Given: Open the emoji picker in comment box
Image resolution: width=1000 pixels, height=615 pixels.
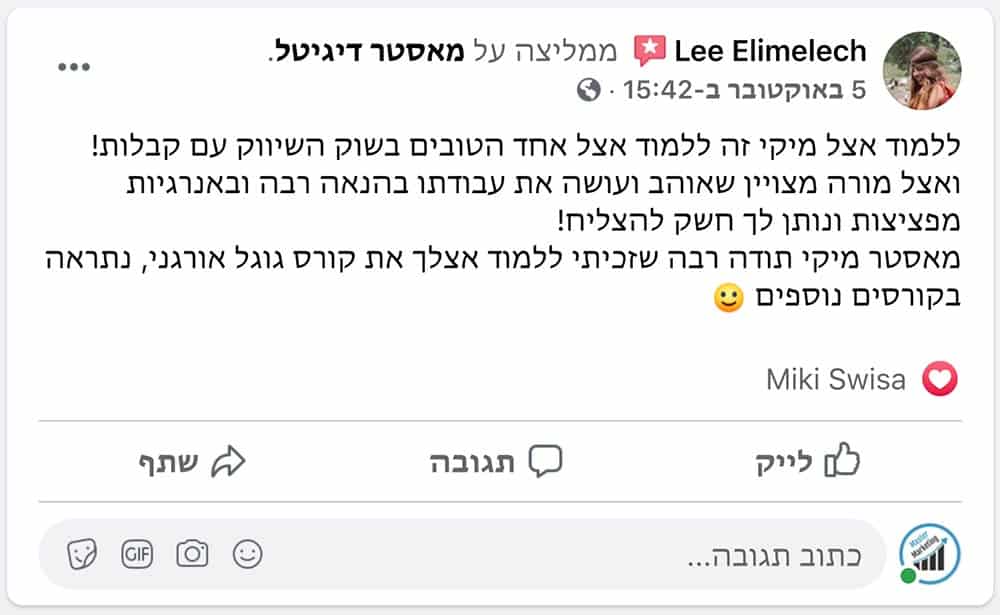Looking at the screenshot, I should click(247, 553).
